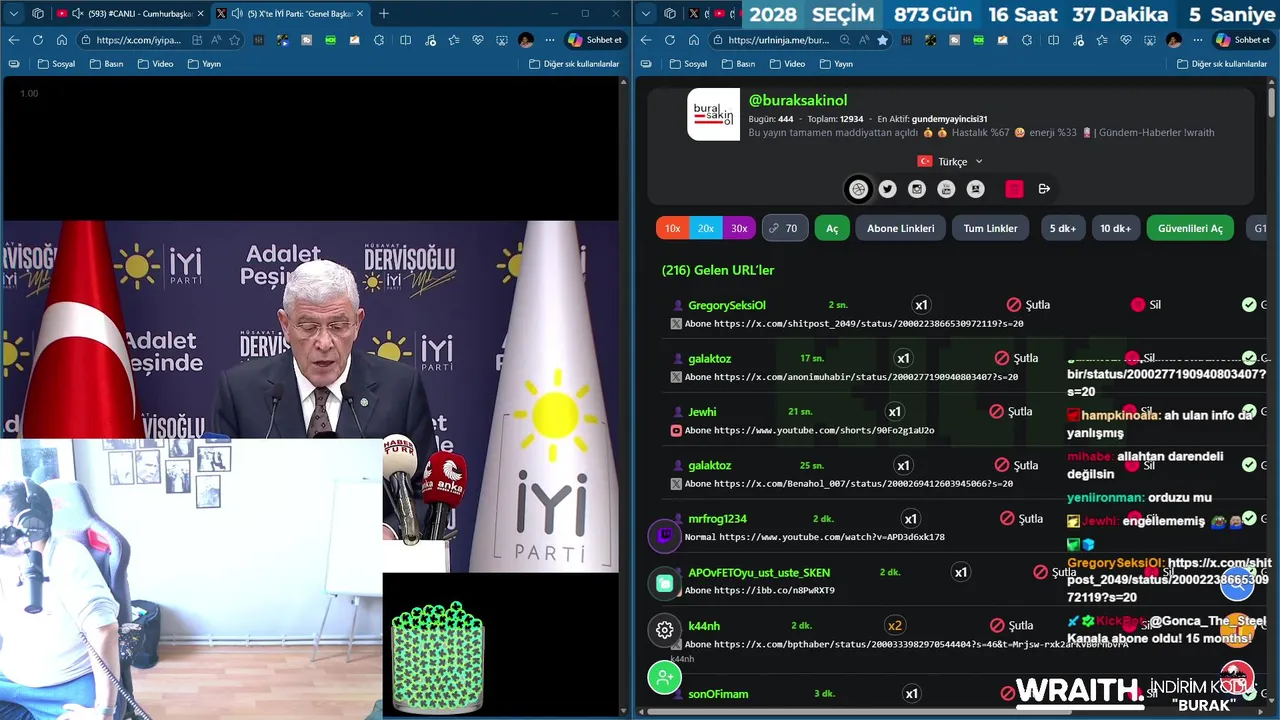Open the Basın bookmarks folder in left browser

point(107,64)
